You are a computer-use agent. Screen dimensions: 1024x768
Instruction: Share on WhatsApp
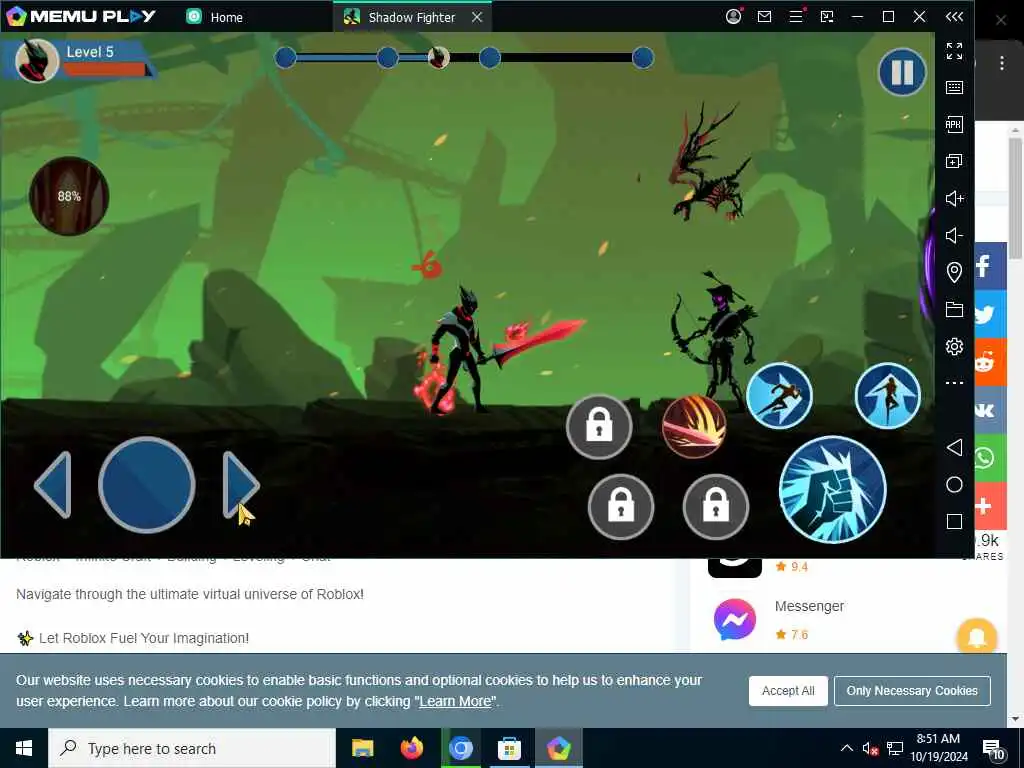tap(989, 458)
